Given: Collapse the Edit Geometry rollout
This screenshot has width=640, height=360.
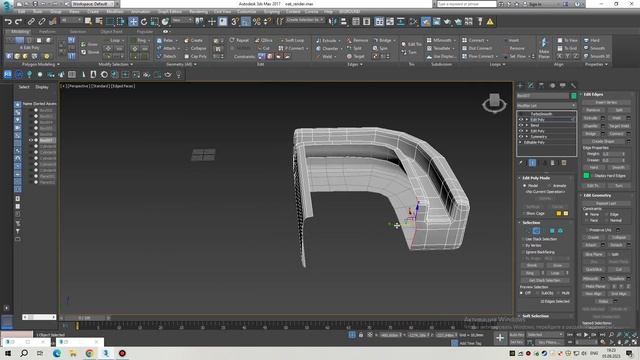Looking at the screenshot, I should (596, 196).
